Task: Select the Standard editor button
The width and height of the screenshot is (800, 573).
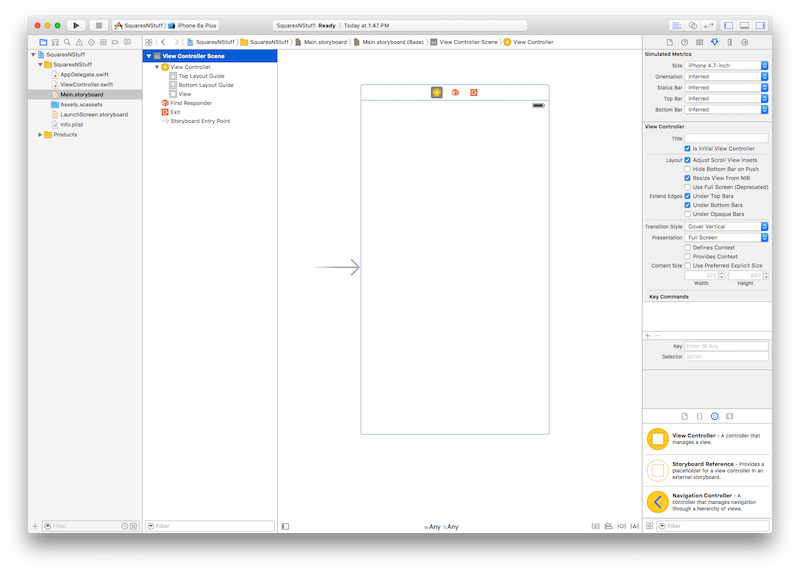Action: click(677, 26)
